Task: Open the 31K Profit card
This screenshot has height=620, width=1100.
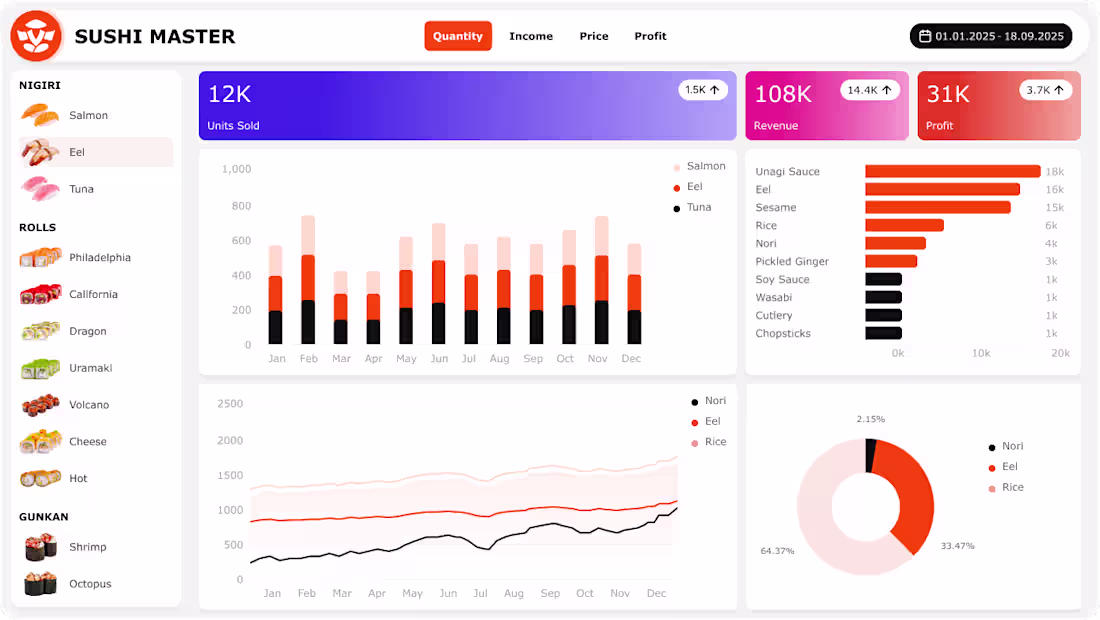Action: [x=999, y=105]
